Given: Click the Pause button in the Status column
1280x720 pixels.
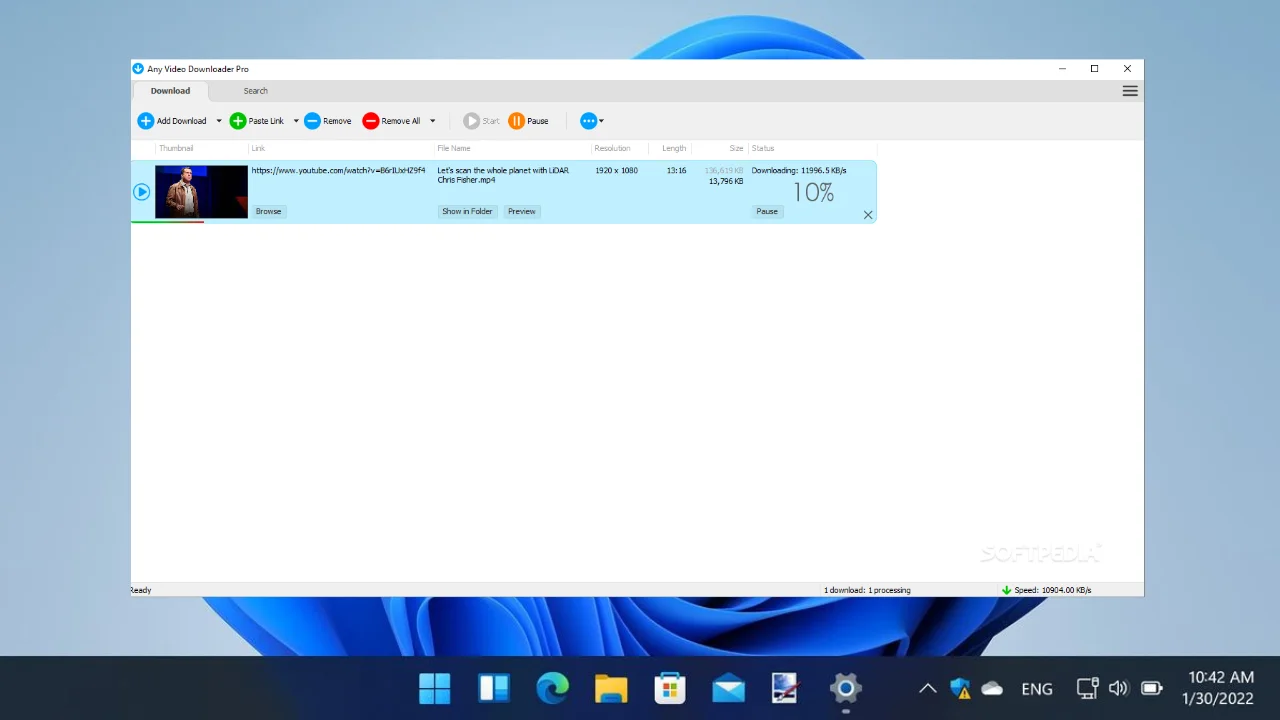Looking at the screenshot, I should pyautogui.click(x=767, y=211).
